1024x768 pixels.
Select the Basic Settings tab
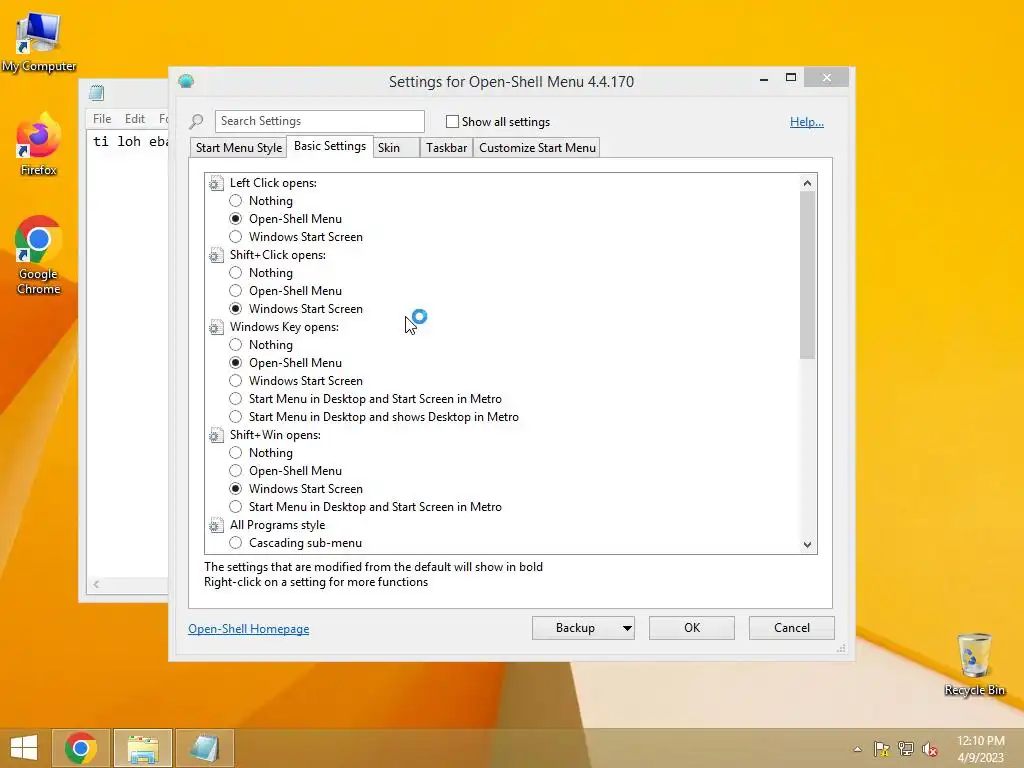(330, 146)
